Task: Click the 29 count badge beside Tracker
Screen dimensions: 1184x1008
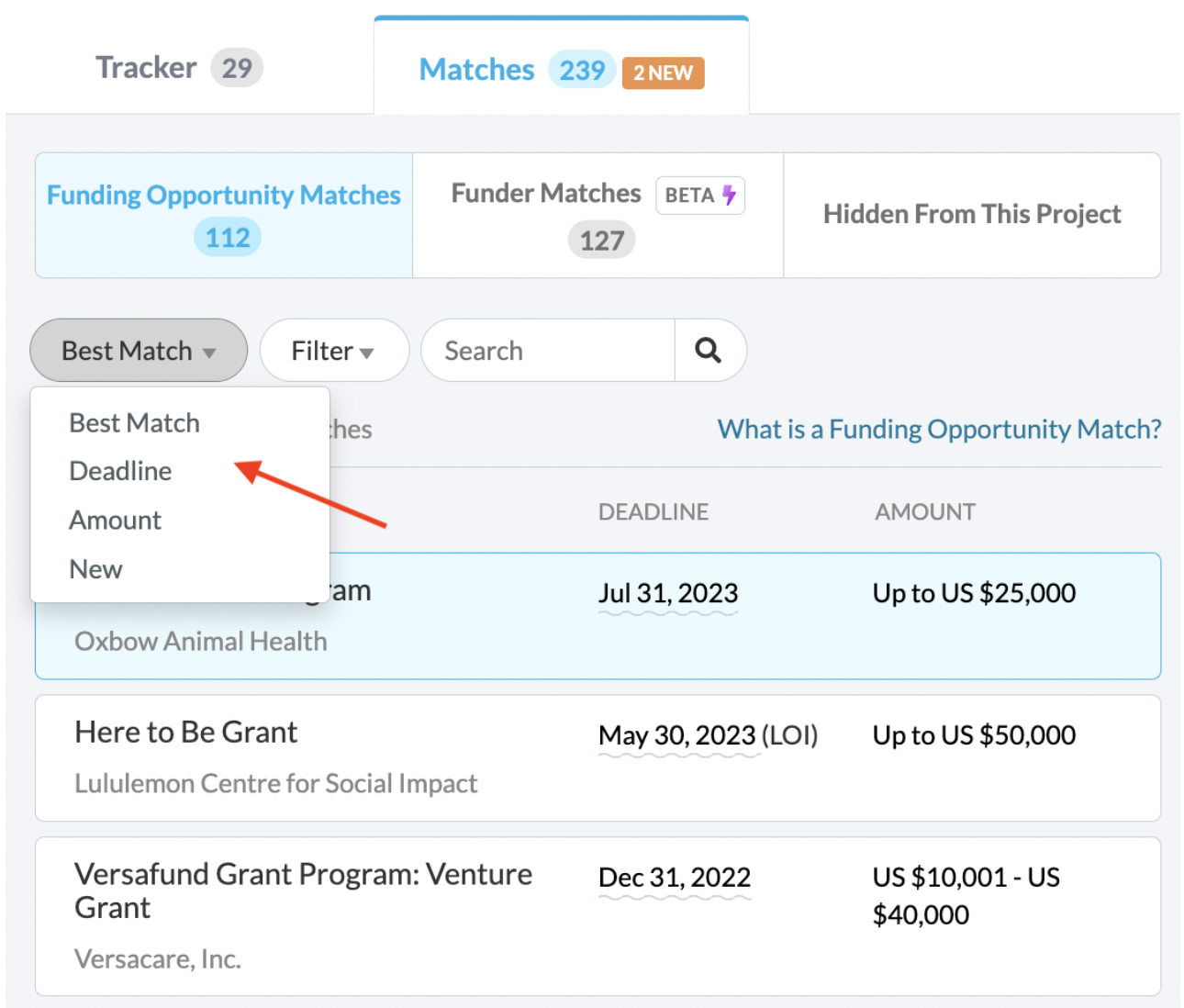Action: click(x=237, y=67)
